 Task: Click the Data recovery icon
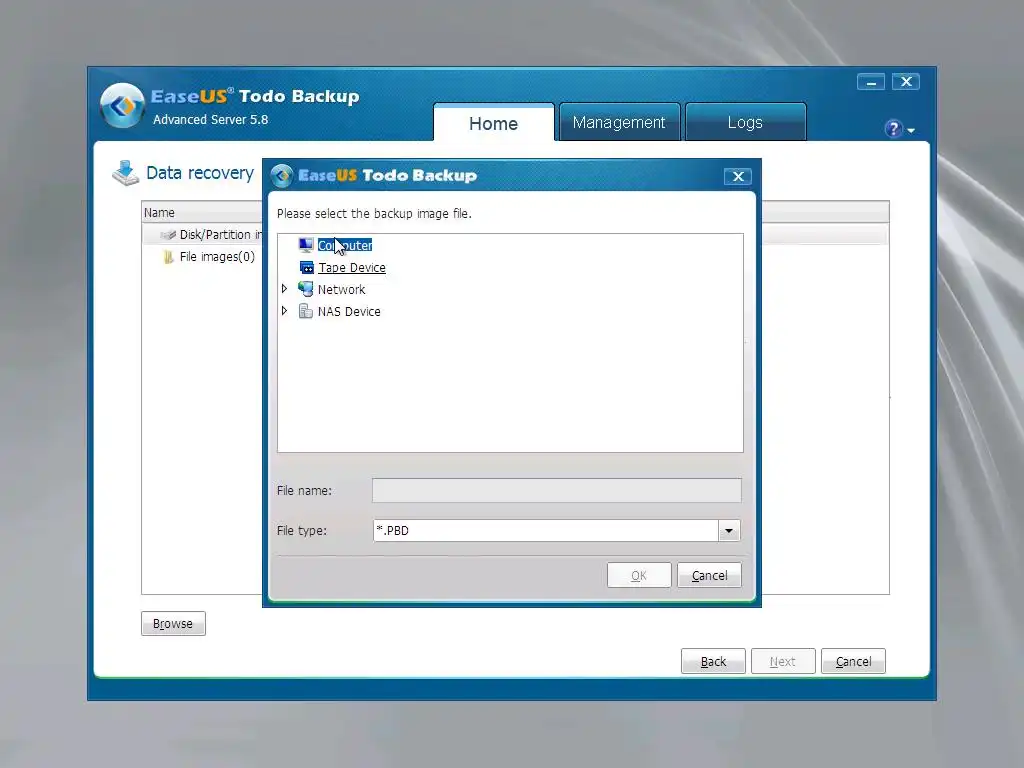[125, 173]
